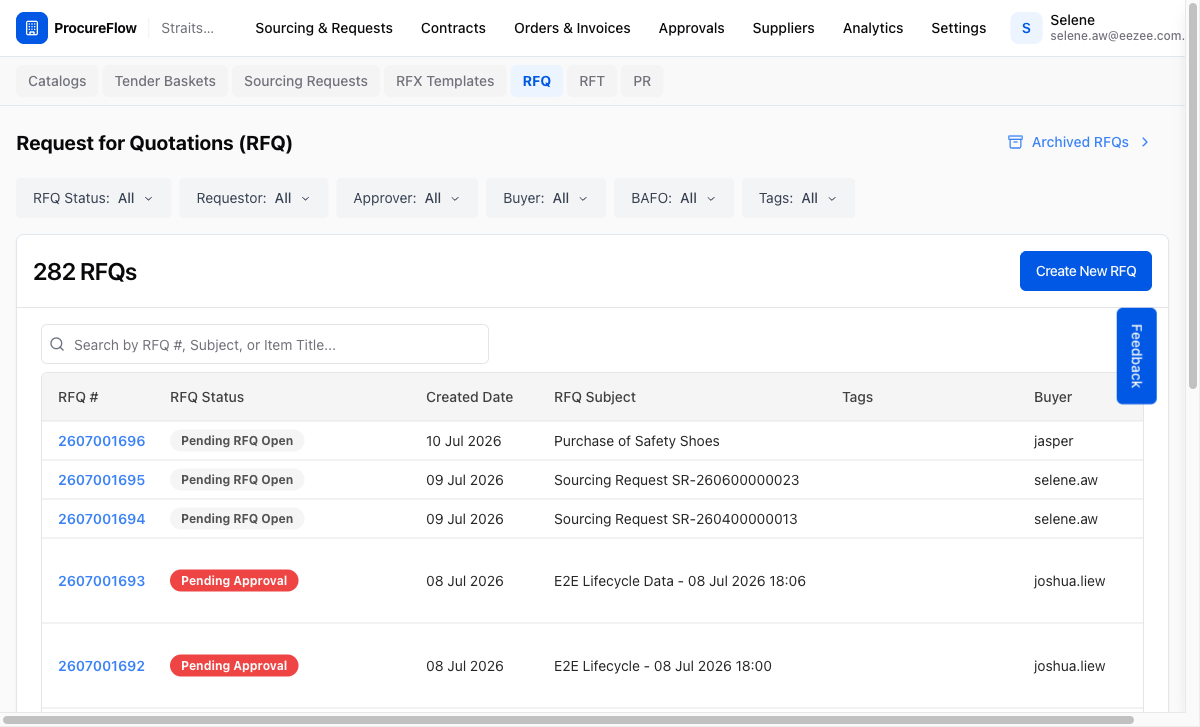This screenshot has width=1200, height=727.
Task: Click Pending Approval badge for 2607001693
Action: (x=234, y=581)
